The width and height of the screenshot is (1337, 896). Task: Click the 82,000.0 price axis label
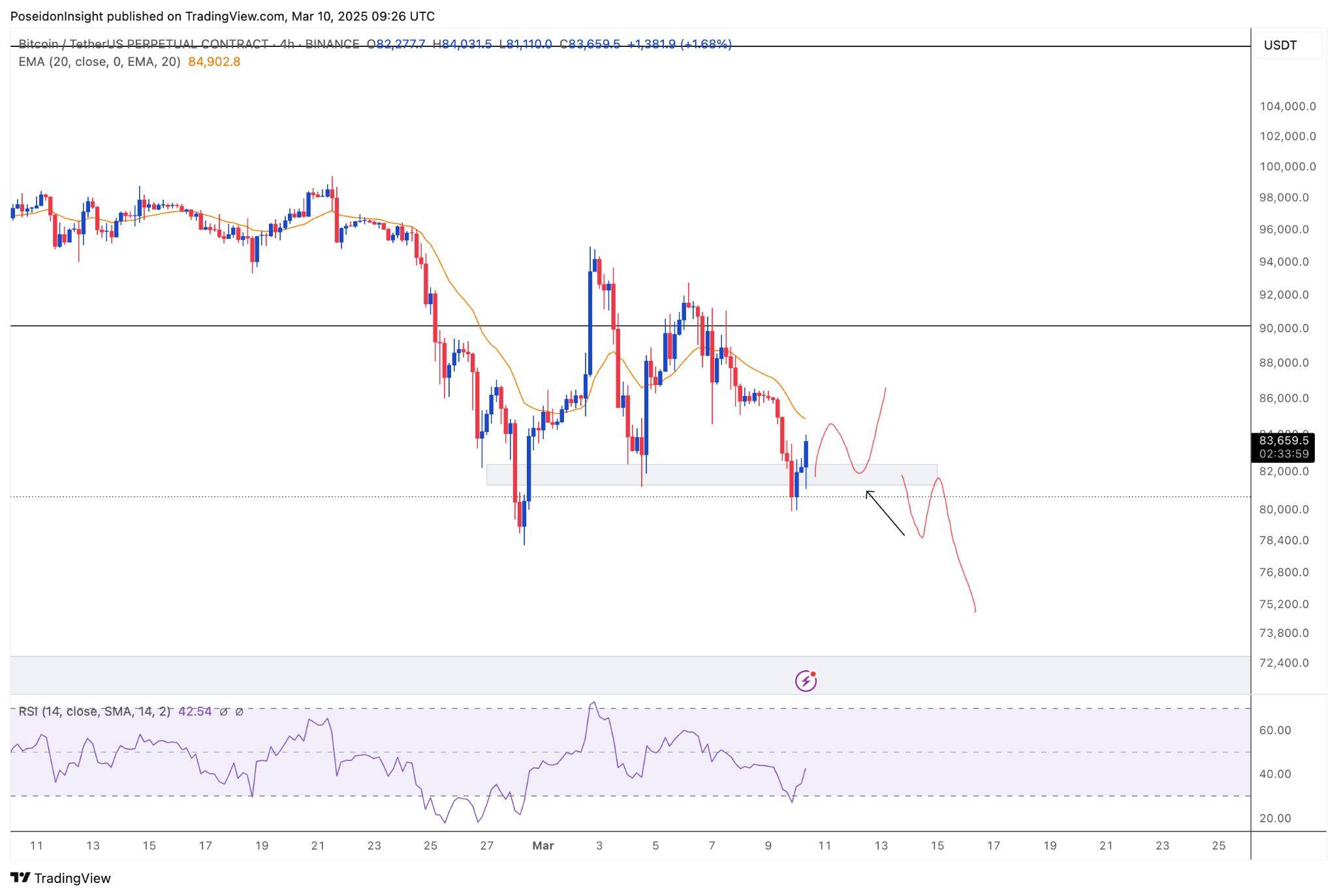[x=1284, y=471]
